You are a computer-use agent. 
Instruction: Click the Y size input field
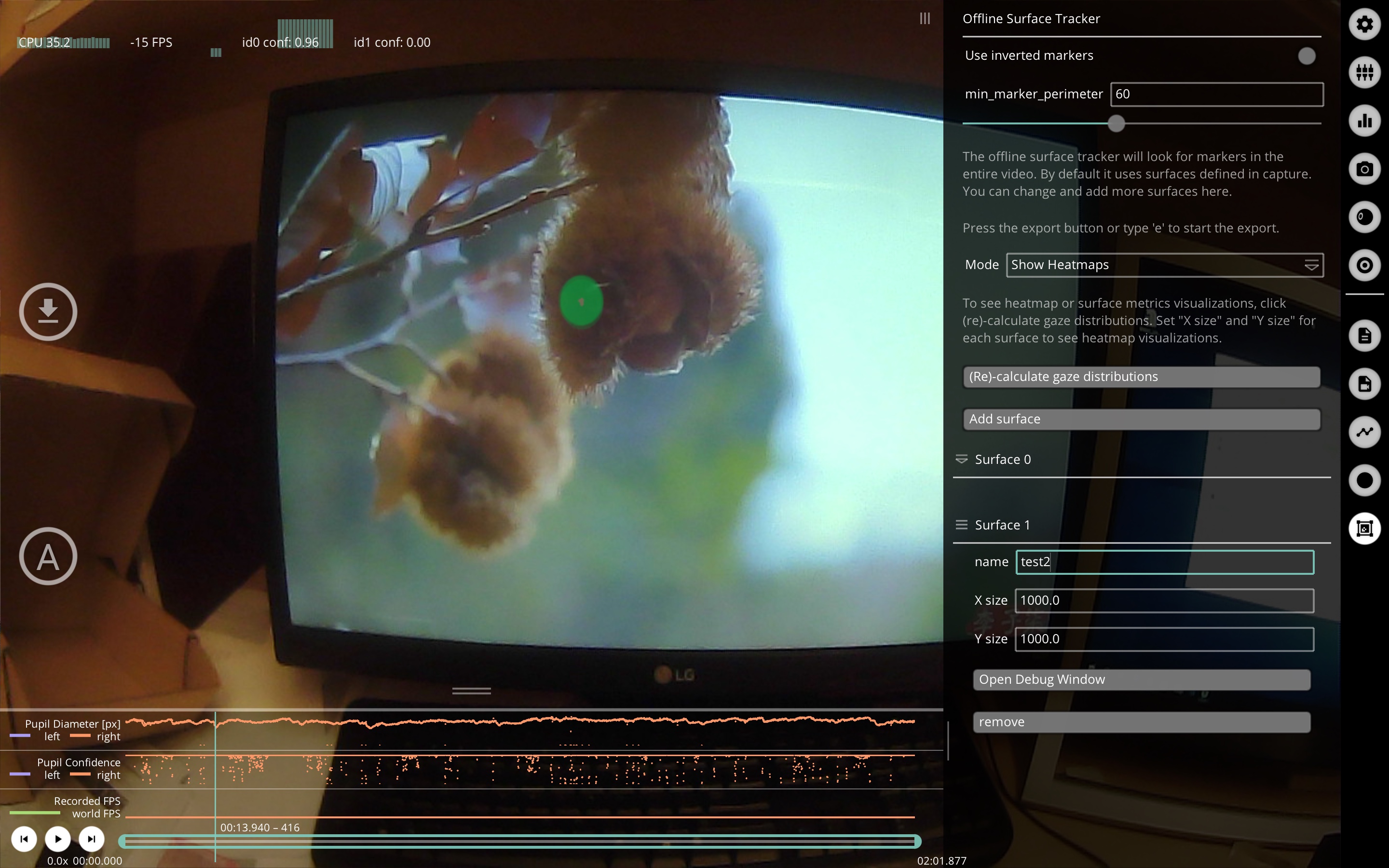click(1165, 639)
